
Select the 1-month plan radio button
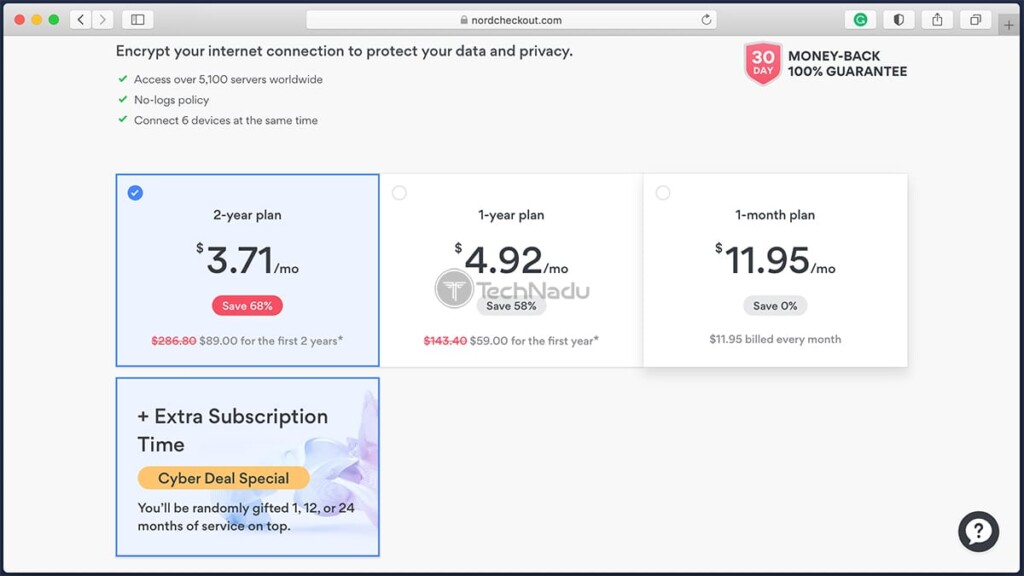663,193
